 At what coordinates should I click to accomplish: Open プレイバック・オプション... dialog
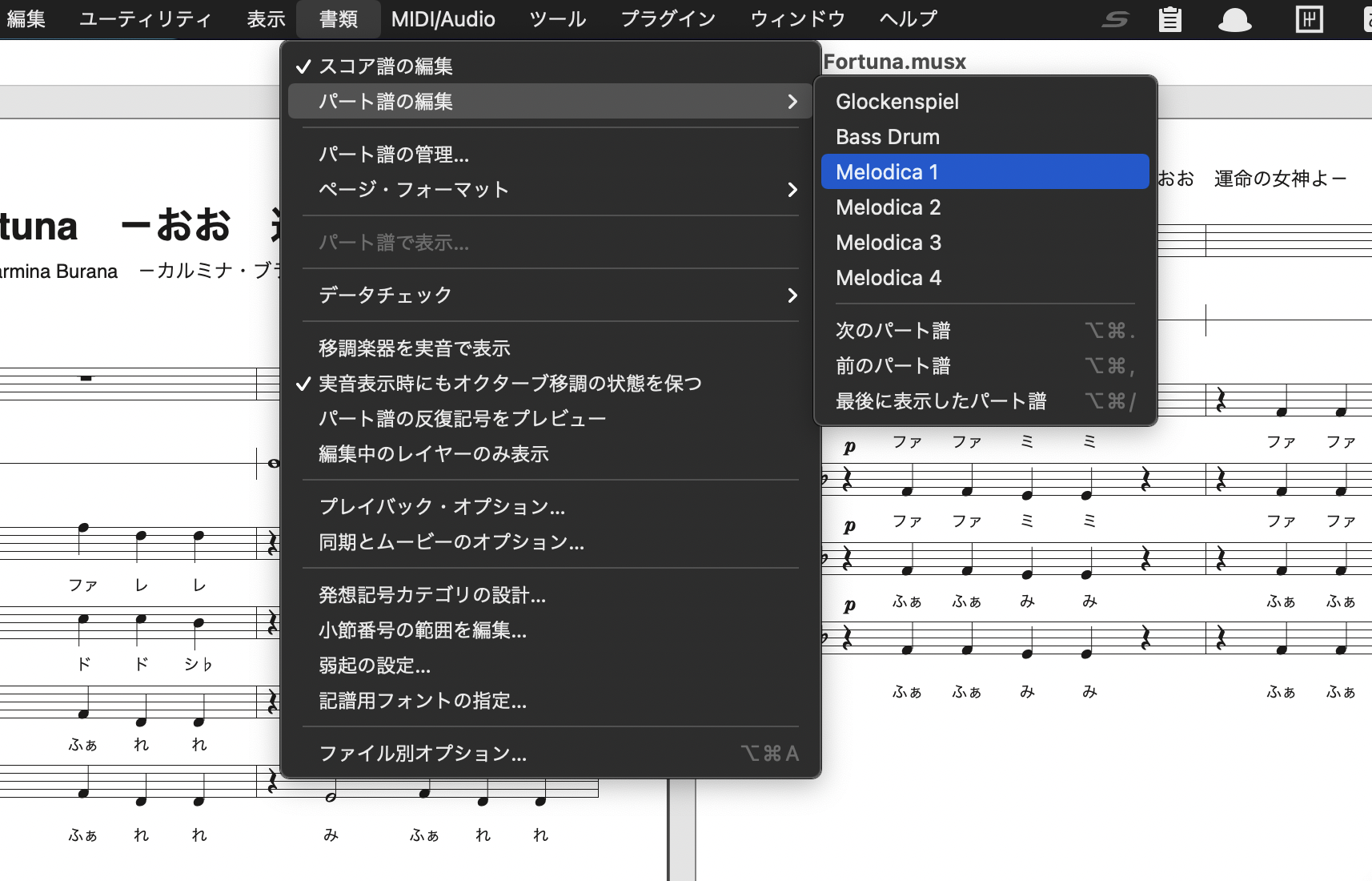pos(551,507)
